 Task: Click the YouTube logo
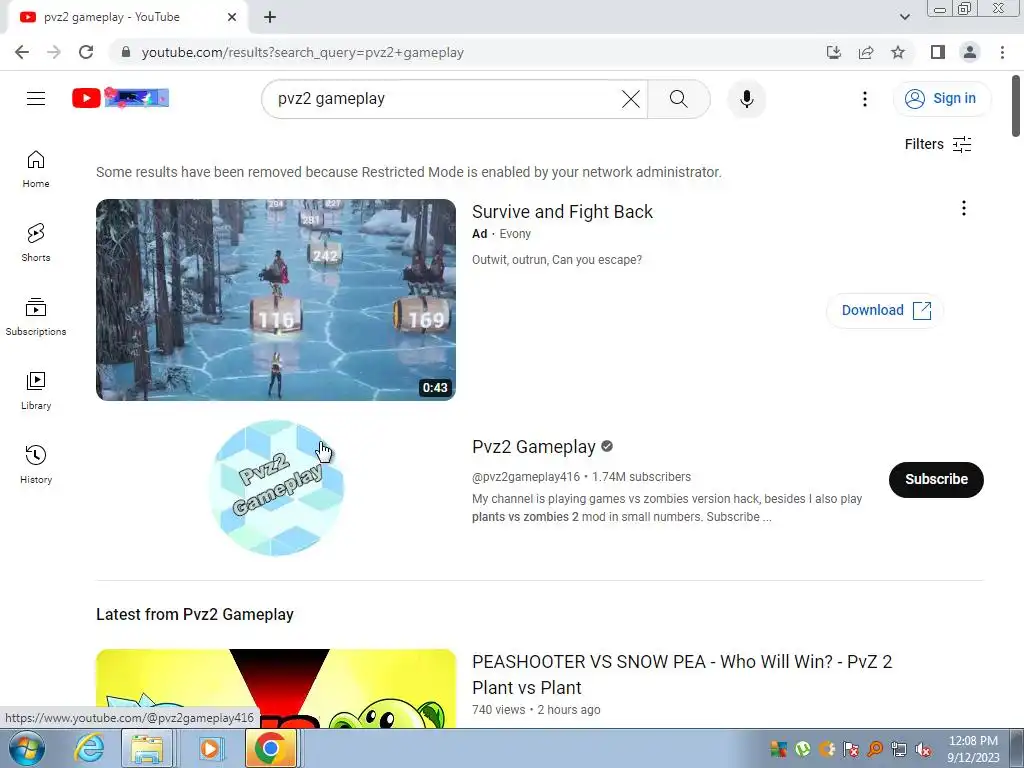[120, 98]
